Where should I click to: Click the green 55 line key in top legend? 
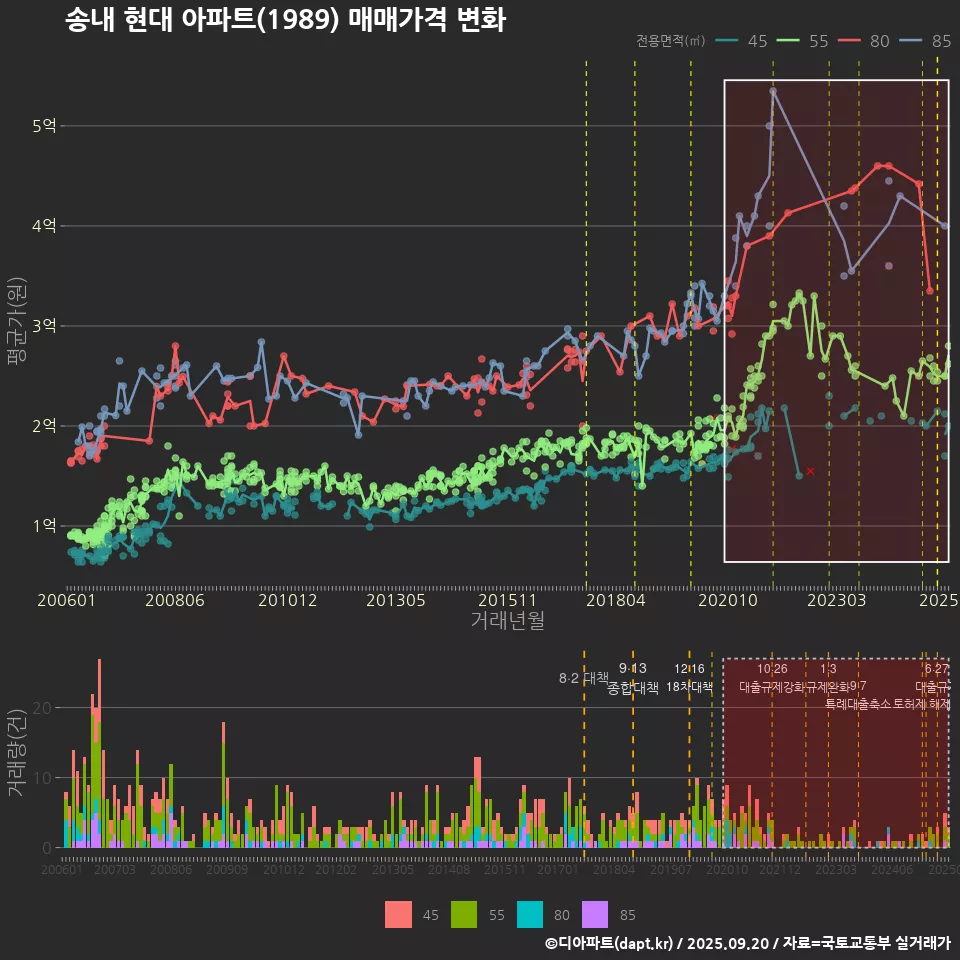[790, 41]
